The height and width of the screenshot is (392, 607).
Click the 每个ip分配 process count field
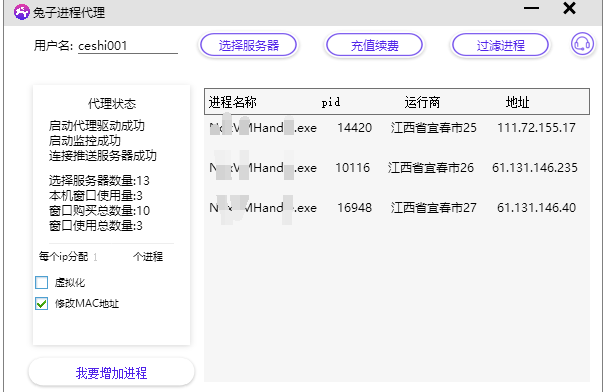click(110, 257)
